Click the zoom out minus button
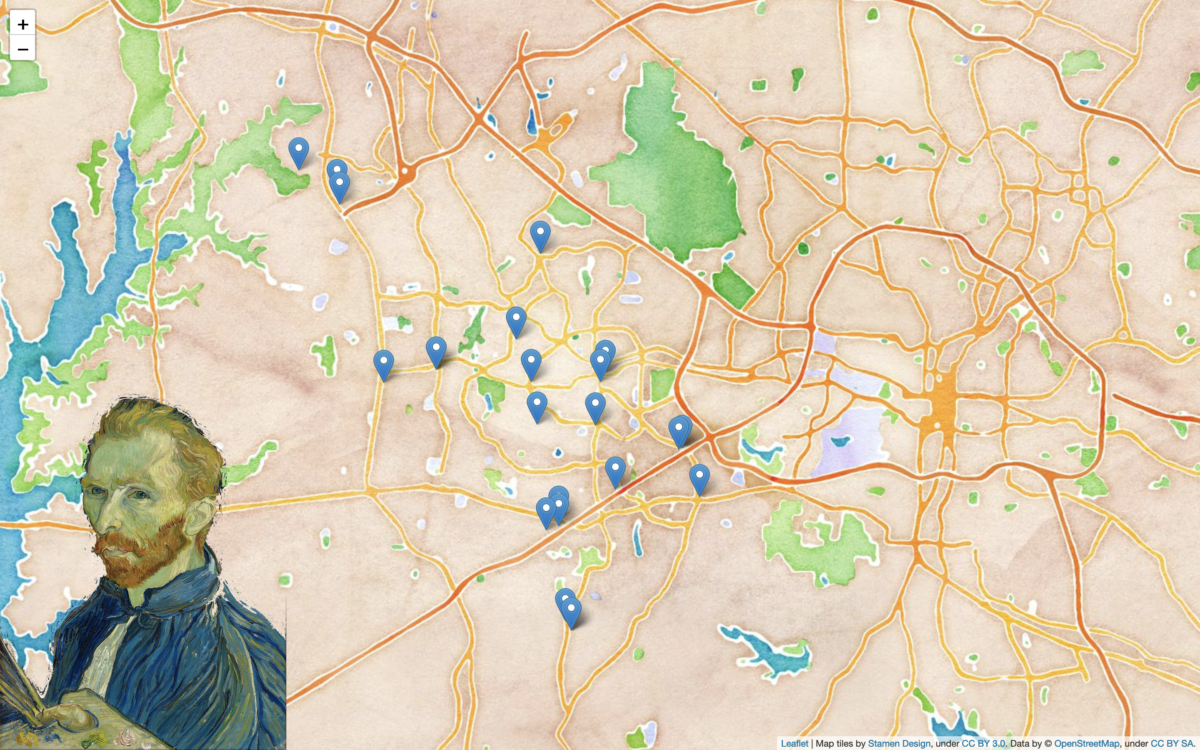Image resolution: width=1200 pixels, height=750 pixels. pos(22,47)
